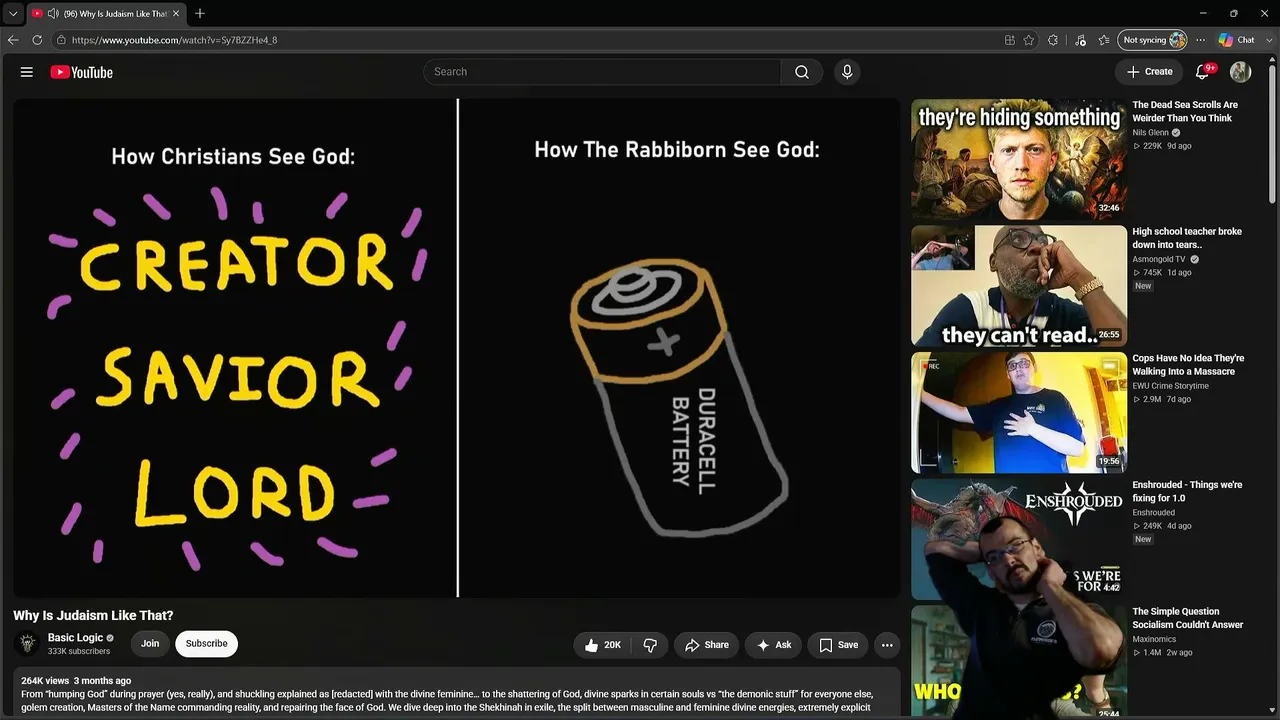Save the video to a playlist
Screen dimensions: 1280x720
coord(838,645)
